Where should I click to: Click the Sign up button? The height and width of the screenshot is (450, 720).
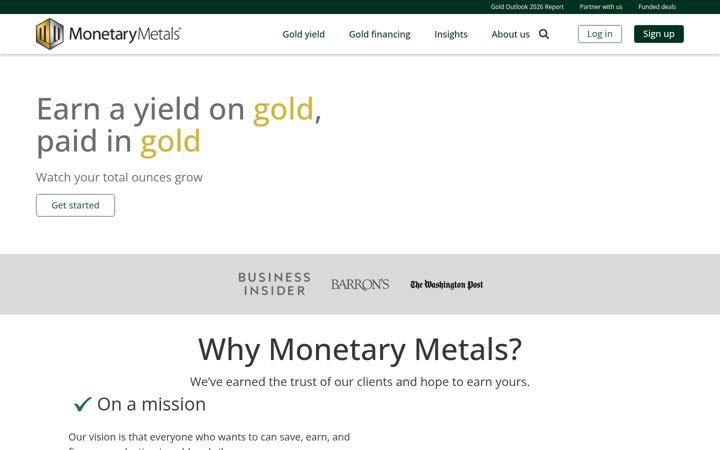click(658, 34)
